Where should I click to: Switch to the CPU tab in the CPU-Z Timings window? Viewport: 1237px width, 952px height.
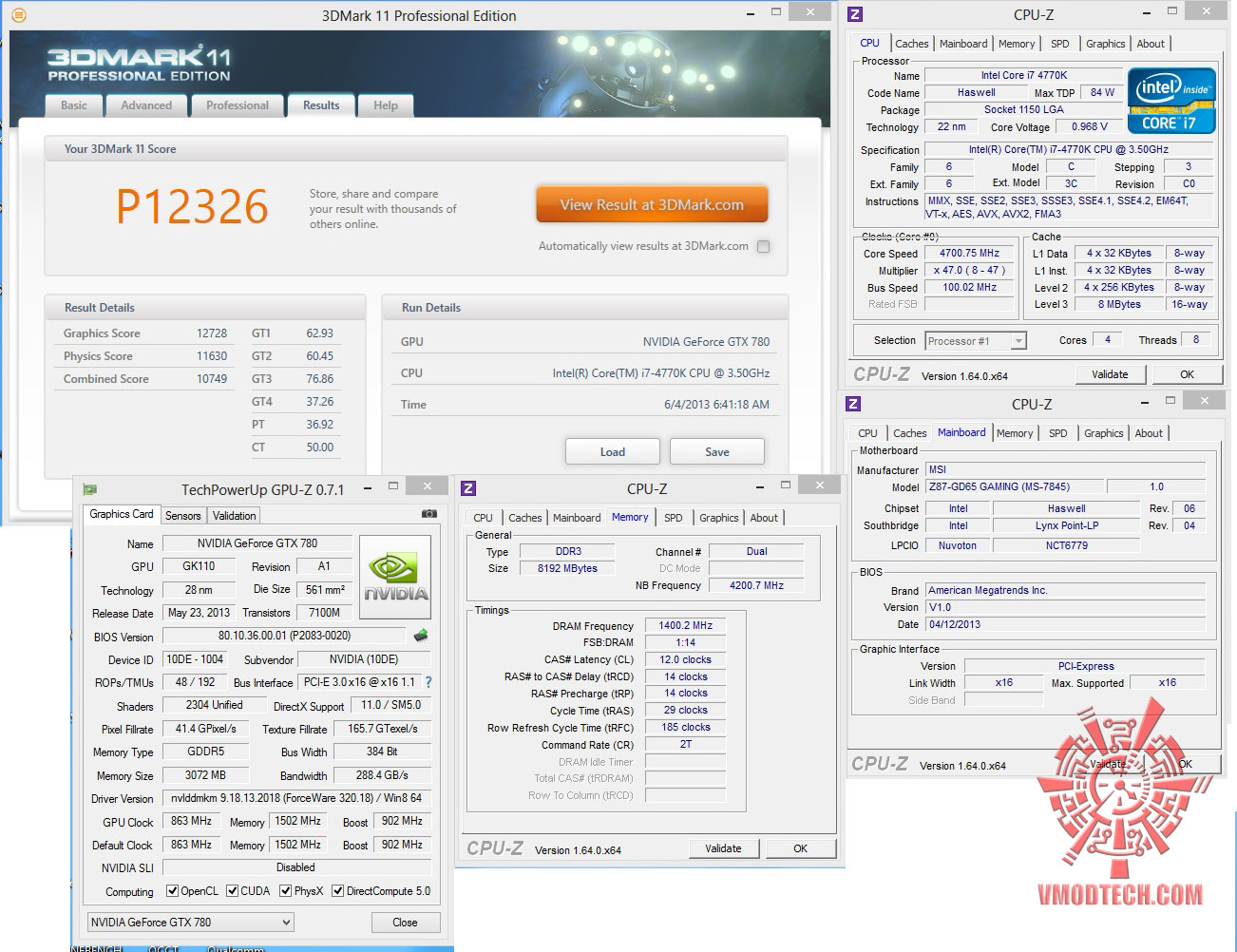[x=484, y=518]
